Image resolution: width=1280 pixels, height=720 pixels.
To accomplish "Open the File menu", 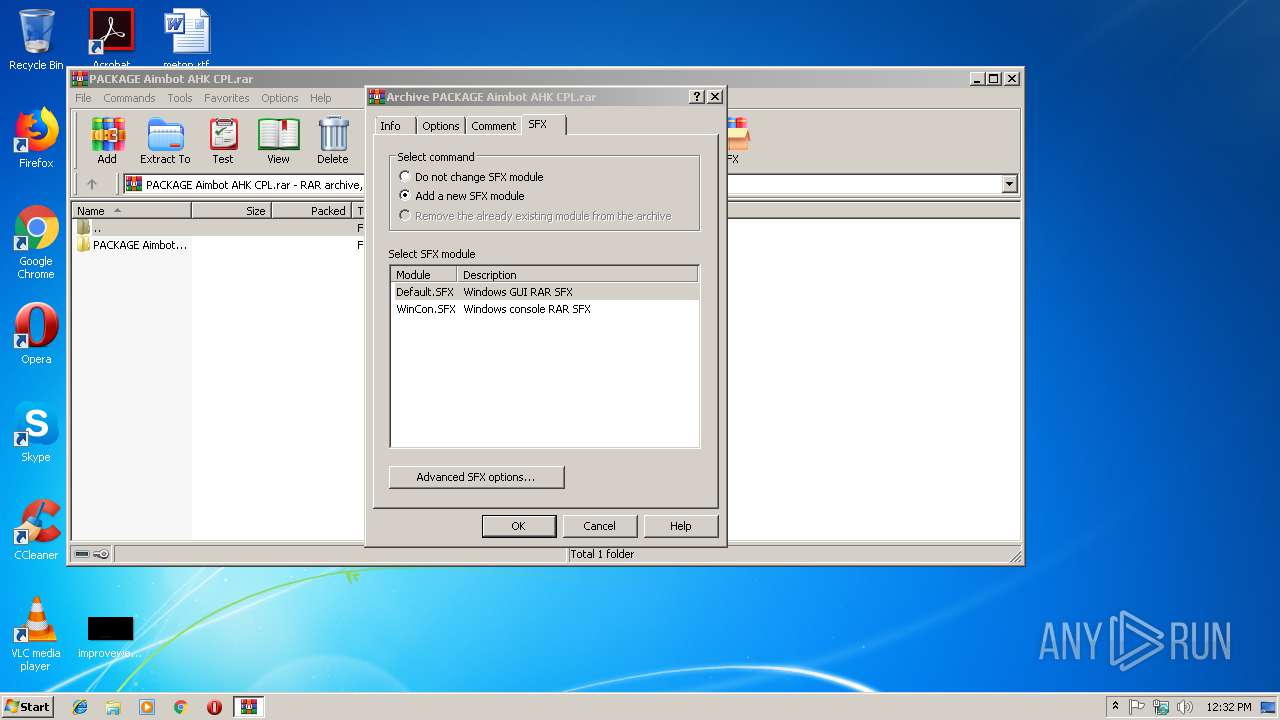I will tap(83, 98).
